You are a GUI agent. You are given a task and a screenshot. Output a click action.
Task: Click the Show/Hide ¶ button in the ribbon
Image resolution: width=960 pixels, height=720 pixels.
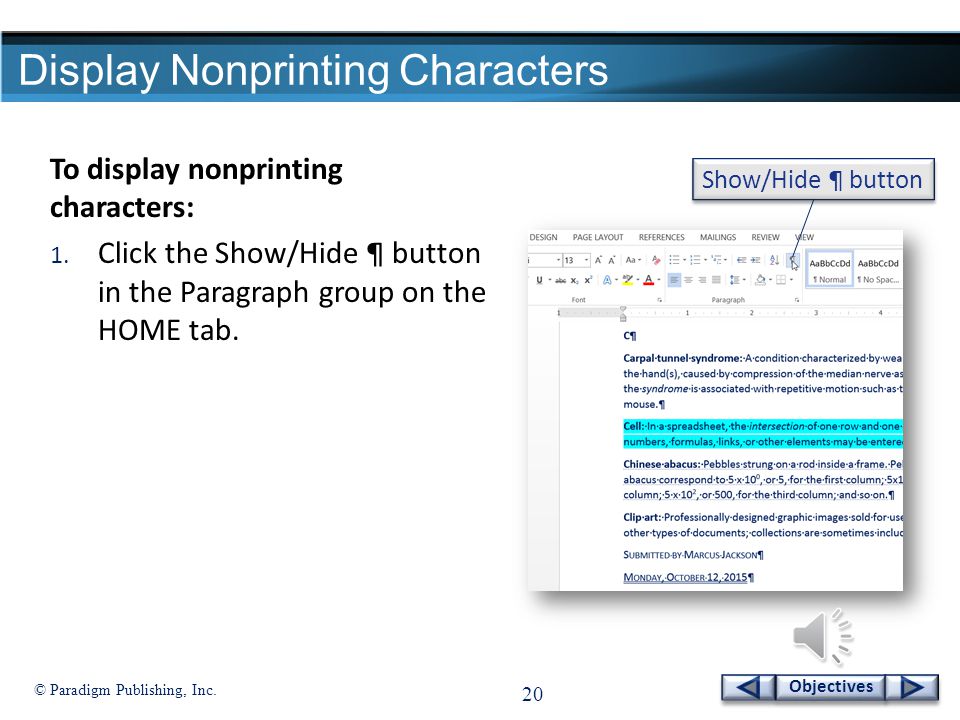click(793, 261)
